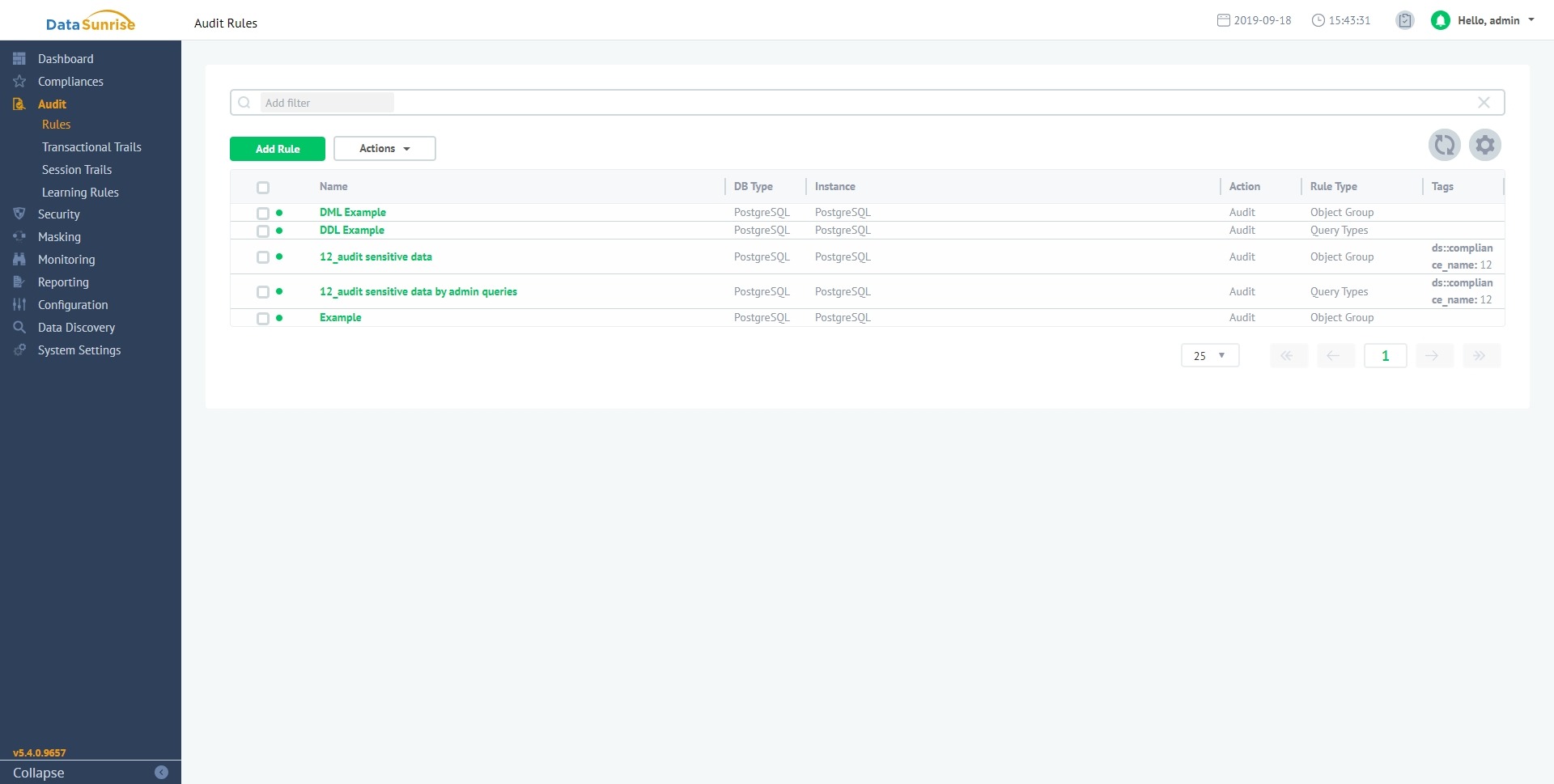Viewport: 1554px width, 784px height.
Task: Go to next page arrow
Action: [1434, 355]
